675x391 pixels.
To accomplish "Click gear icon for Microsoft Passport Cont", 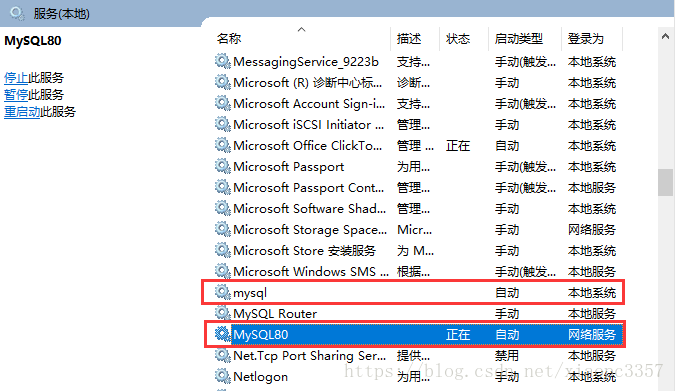I will pyautogui.click(x=223, y=187).
